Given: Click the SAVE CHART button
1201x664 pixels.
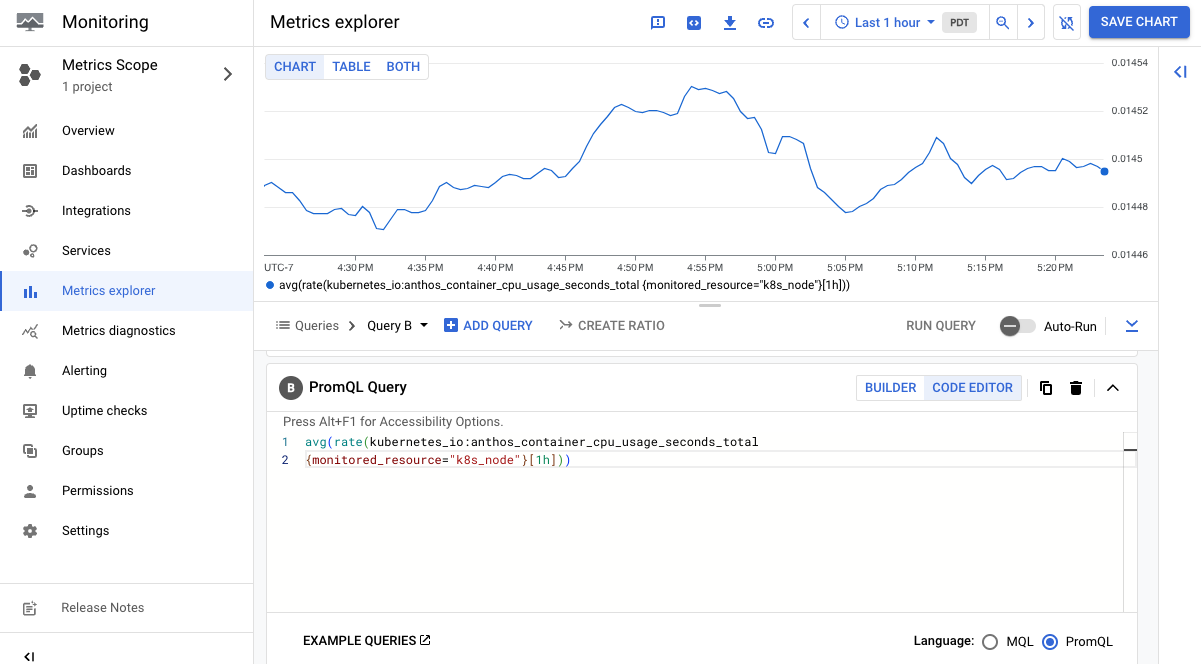Looking at the screenshot, I should click(1139, 21).
